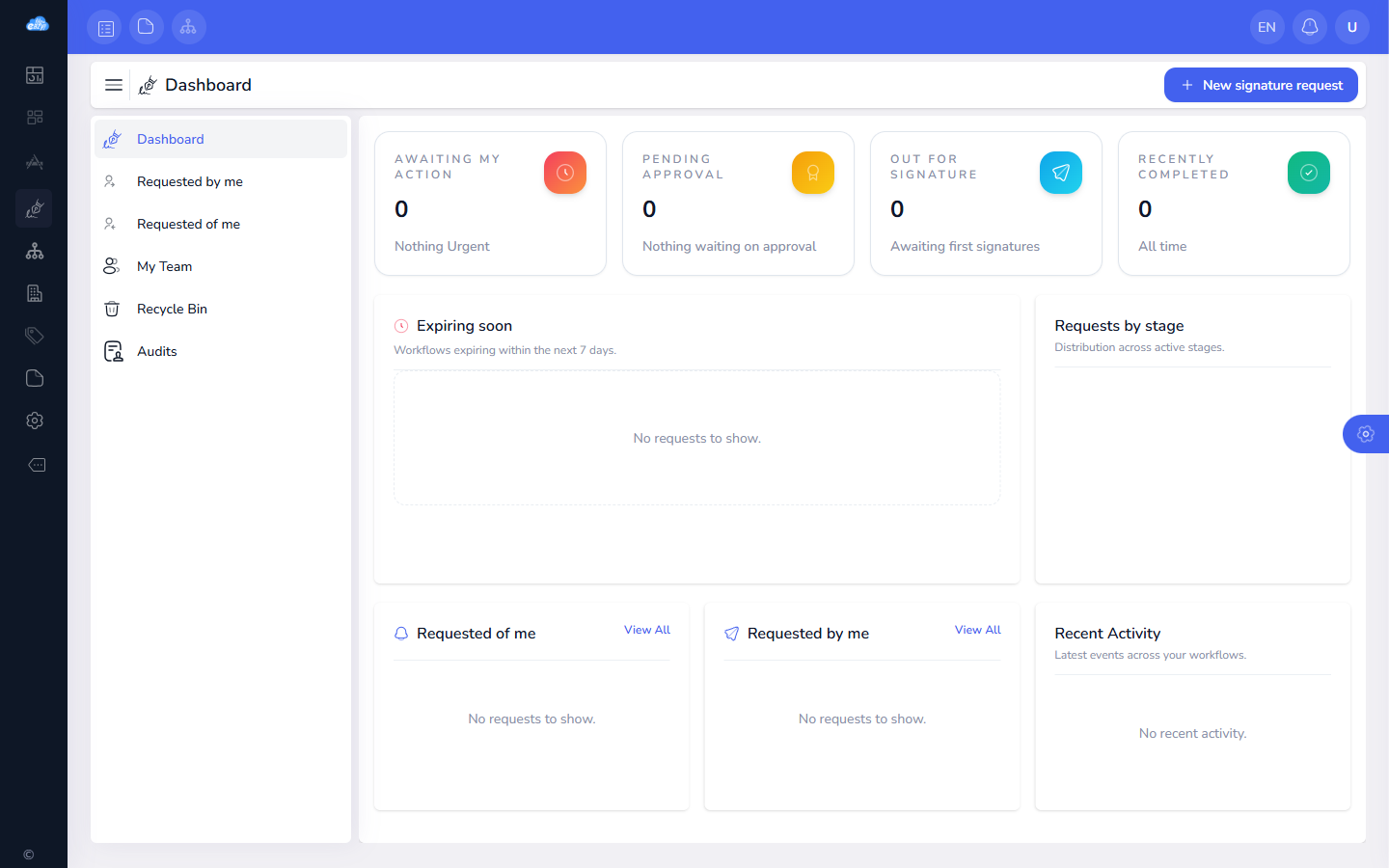Open the document icon in the top blue bar
Image resolution: width=1389 pixels, height=868 pixels.
tap(147, 27)
